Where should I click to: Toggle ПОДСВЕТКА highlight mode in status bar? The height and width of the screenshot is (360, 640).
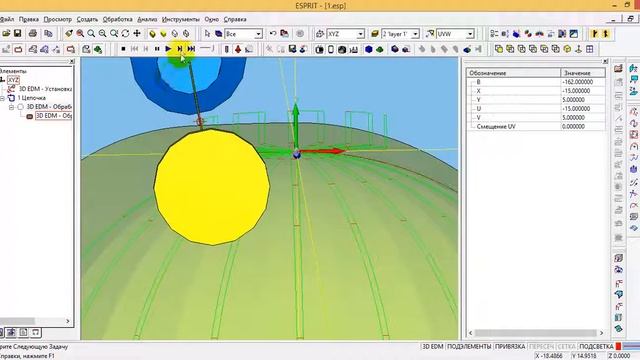[596, 347]
